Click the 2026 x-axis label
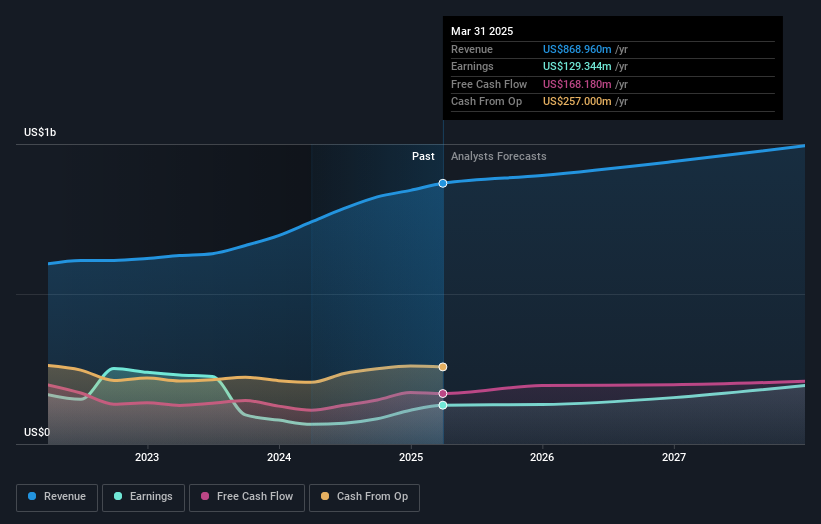This screenshot has height=524, width=821. point(542,457)
